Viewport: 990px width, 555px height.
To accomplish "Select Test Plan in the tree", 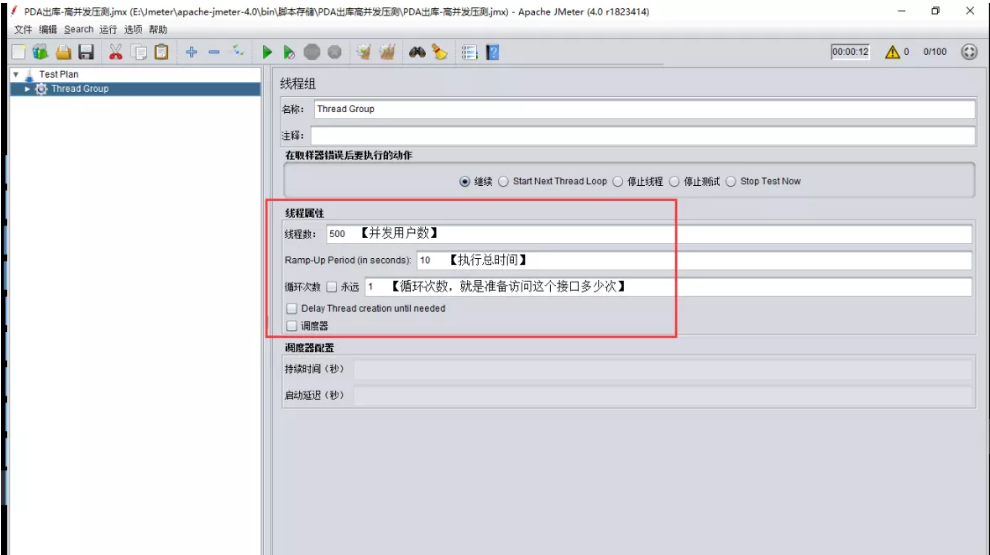I will 59,75.
